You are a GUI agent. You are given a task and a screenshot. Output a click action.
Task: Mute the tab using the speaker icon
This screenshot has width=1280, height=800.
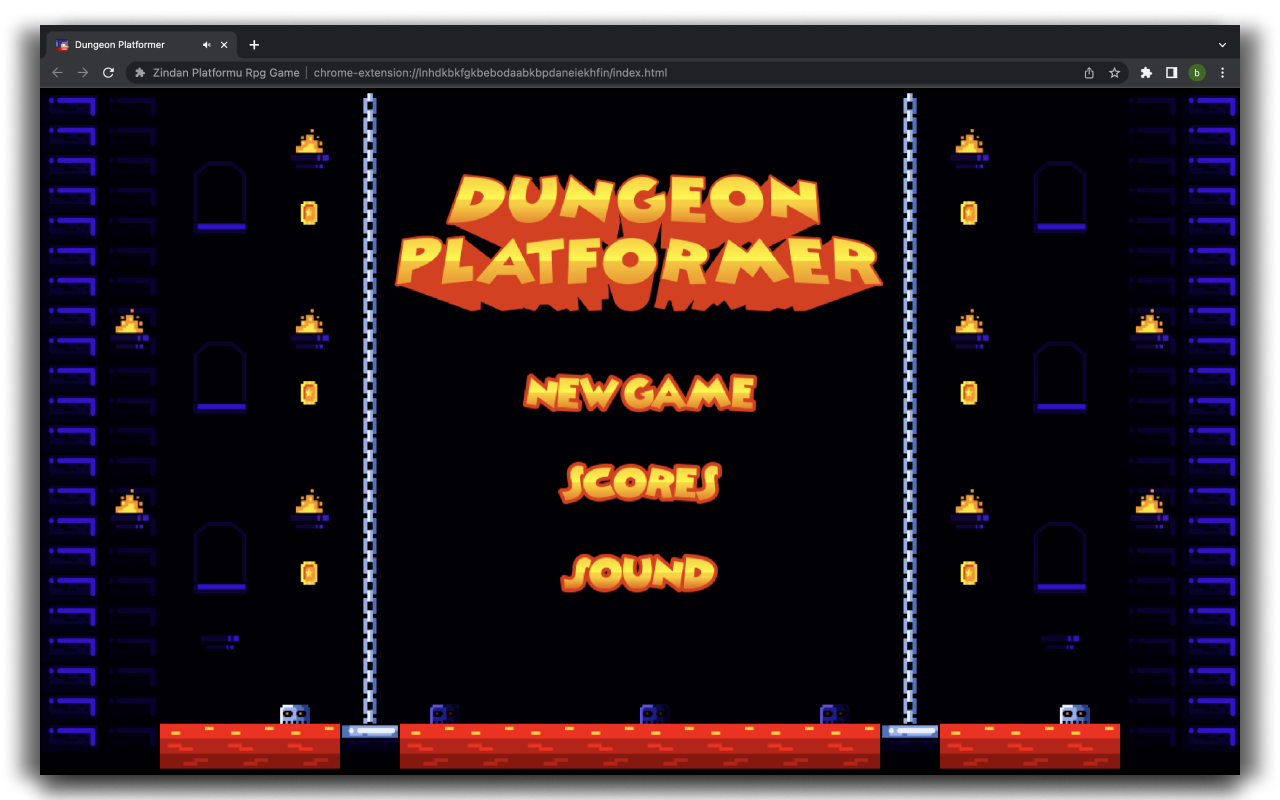tap(206, 44)
